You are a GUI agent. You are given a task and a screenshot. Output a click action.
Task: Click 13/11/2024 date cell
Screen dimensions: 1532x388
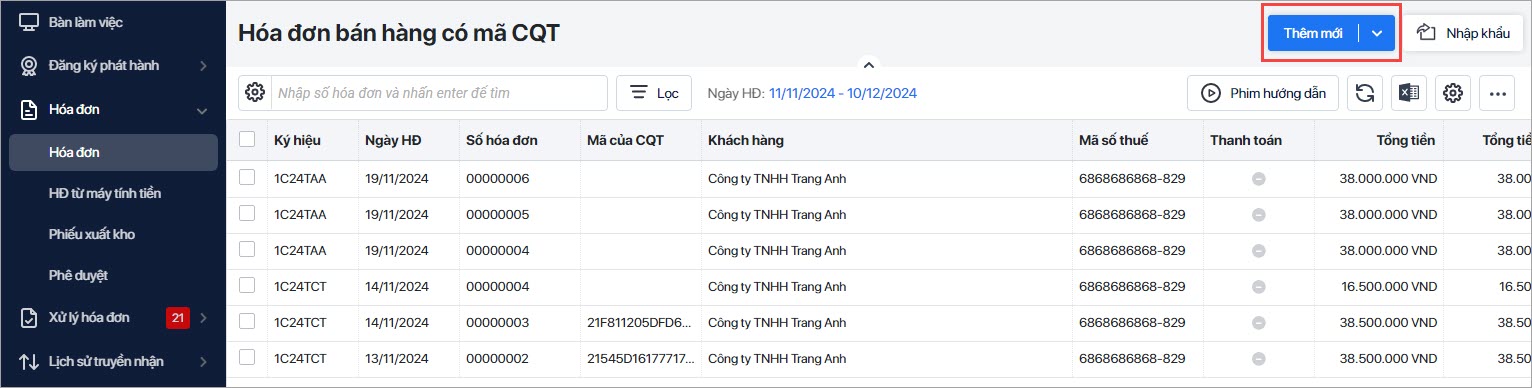click(x=397, y=358)
